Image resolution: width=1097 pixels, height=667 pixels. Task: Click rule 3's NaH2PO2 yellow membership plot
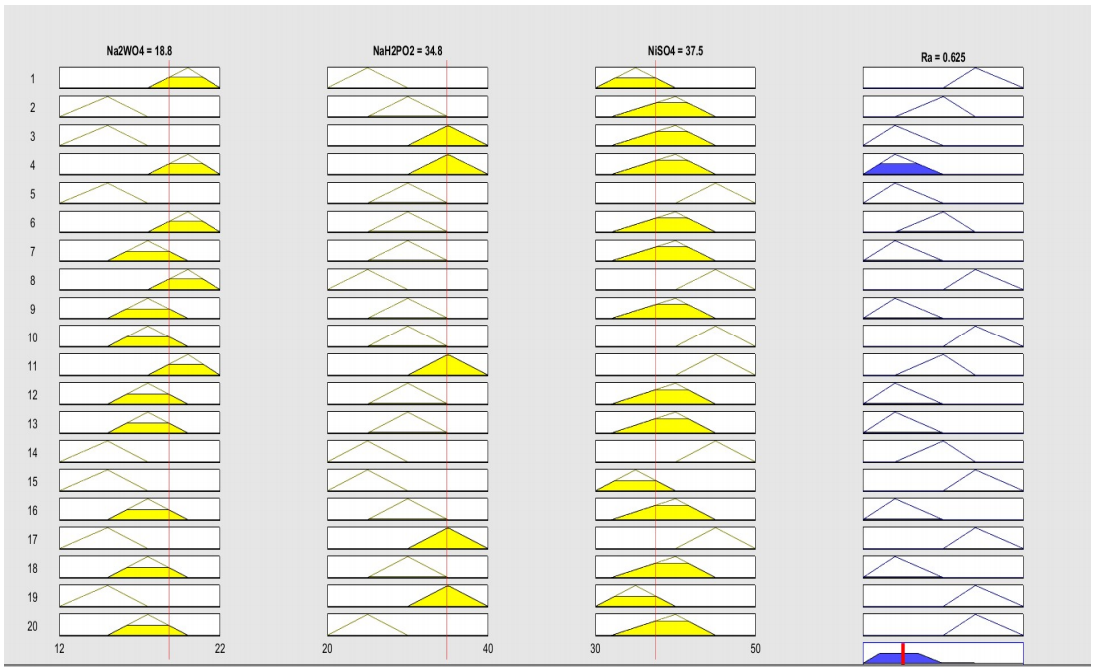tap(407, 135)
